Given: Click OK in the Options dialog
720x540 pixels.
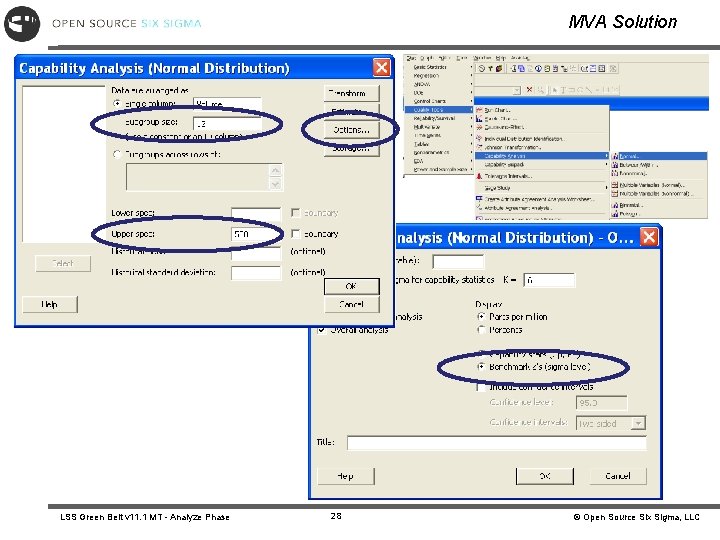Looking at the screenshot, I should 545,476.
